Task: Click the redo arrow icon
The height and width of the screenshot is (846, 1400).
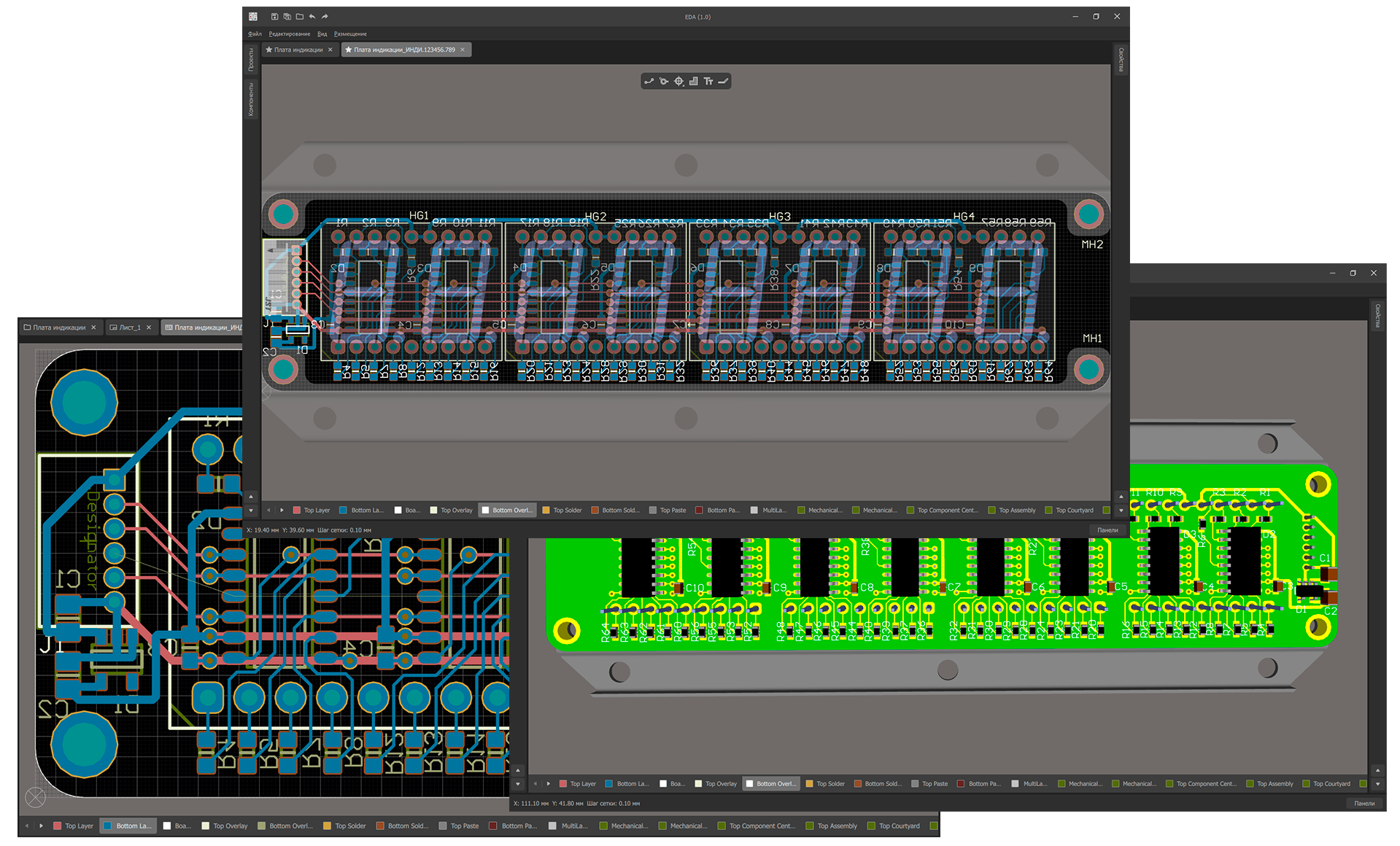Action: [325, 16]
